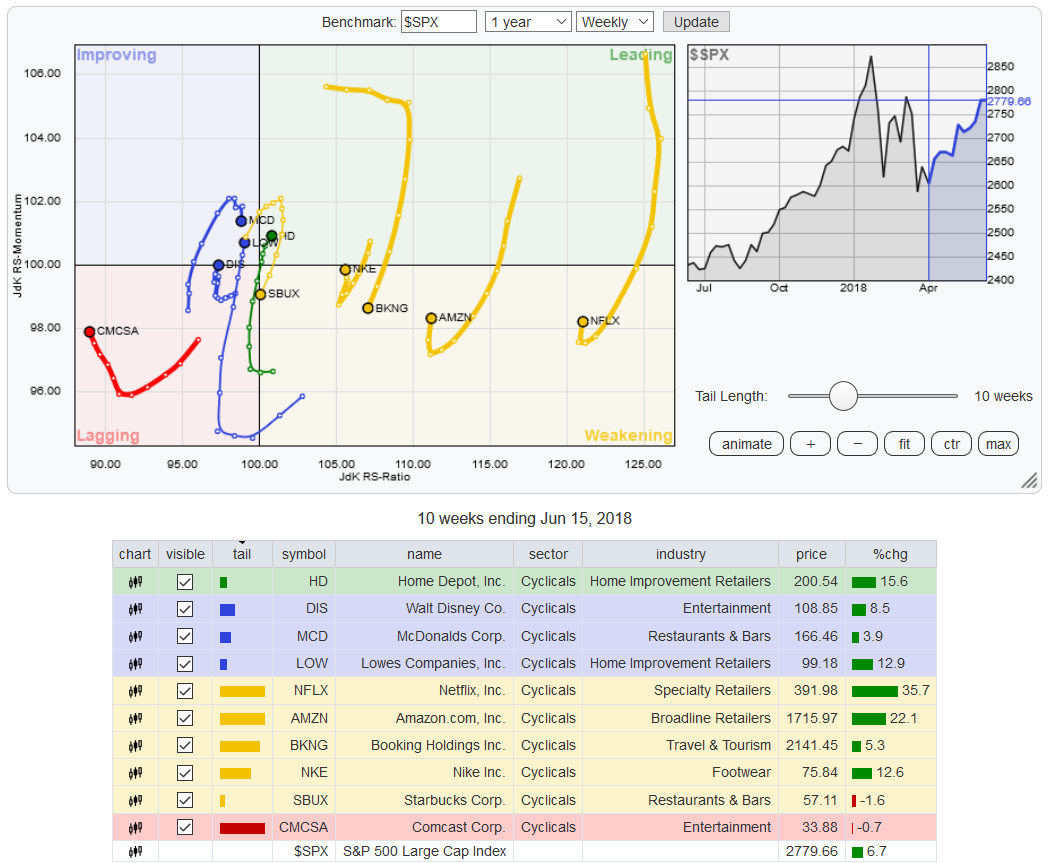1059x863 pixels.
Task: Uncheck visibility for Lowes (LOW)
Action: 184,664
